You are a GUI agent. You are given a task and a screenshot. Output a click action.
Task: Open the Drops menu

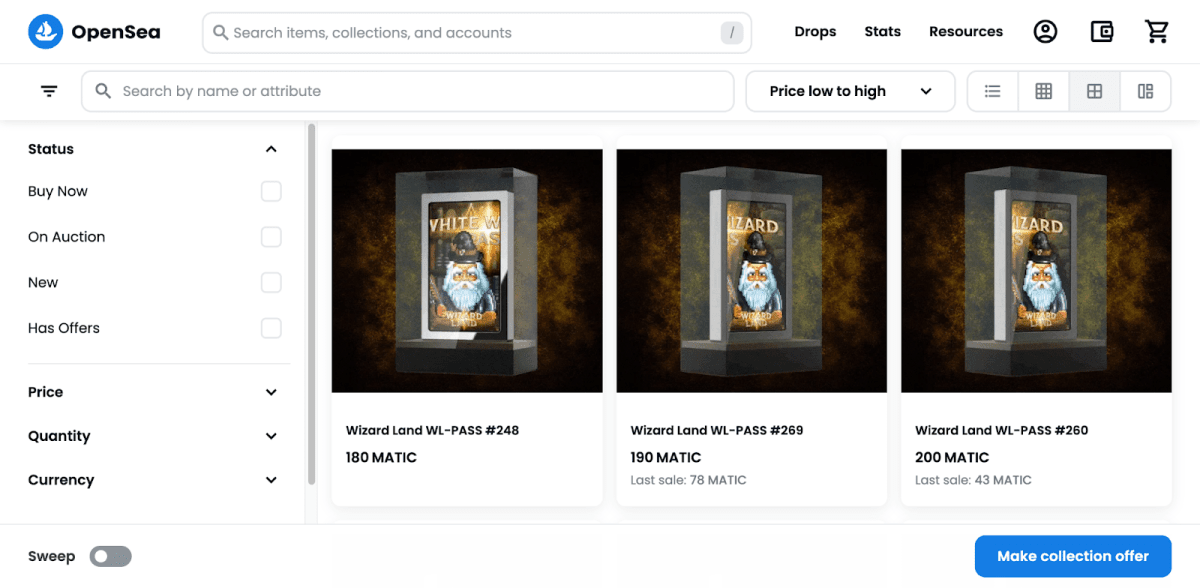click(815, 32)
